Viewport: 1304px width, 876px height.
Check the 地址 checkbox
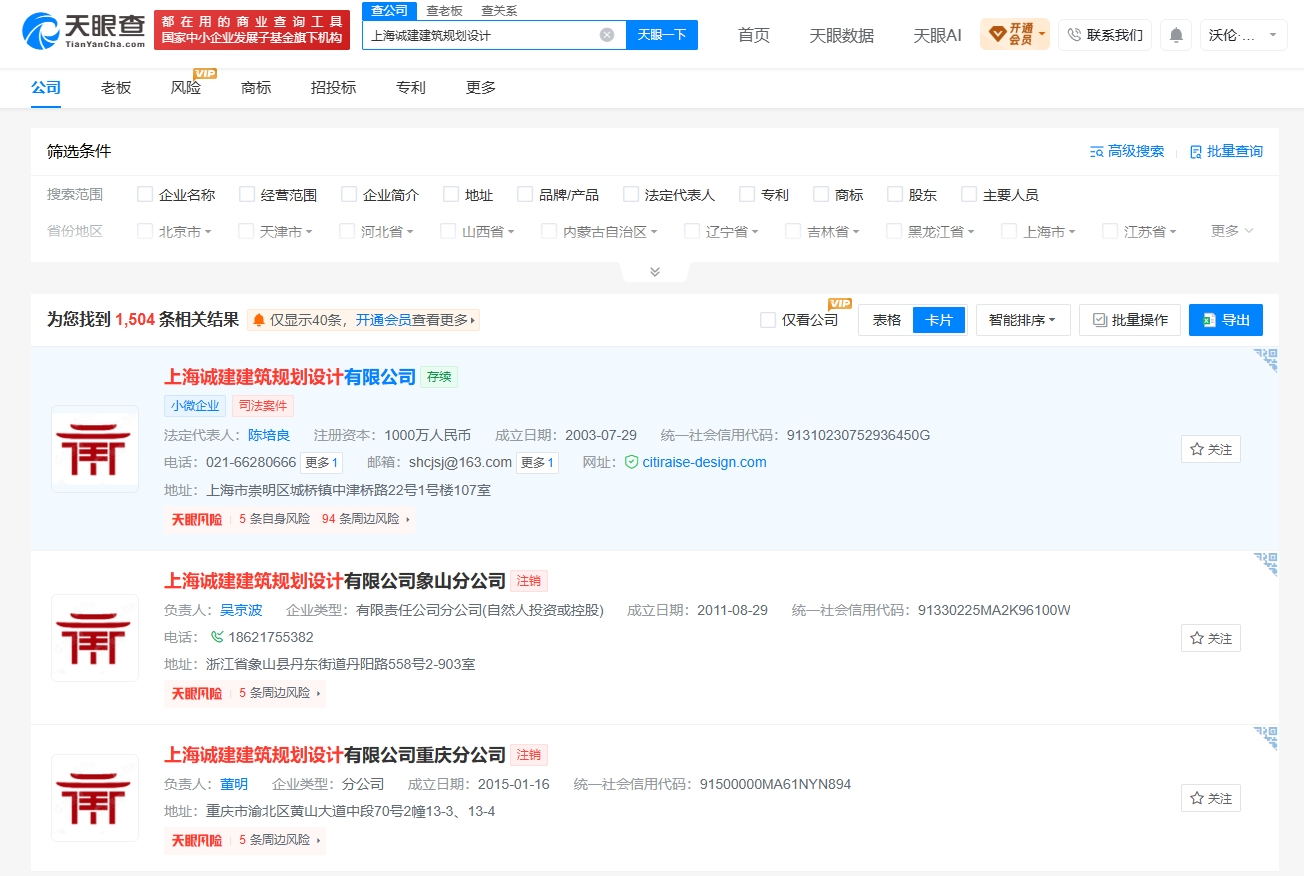pos(451,194)
